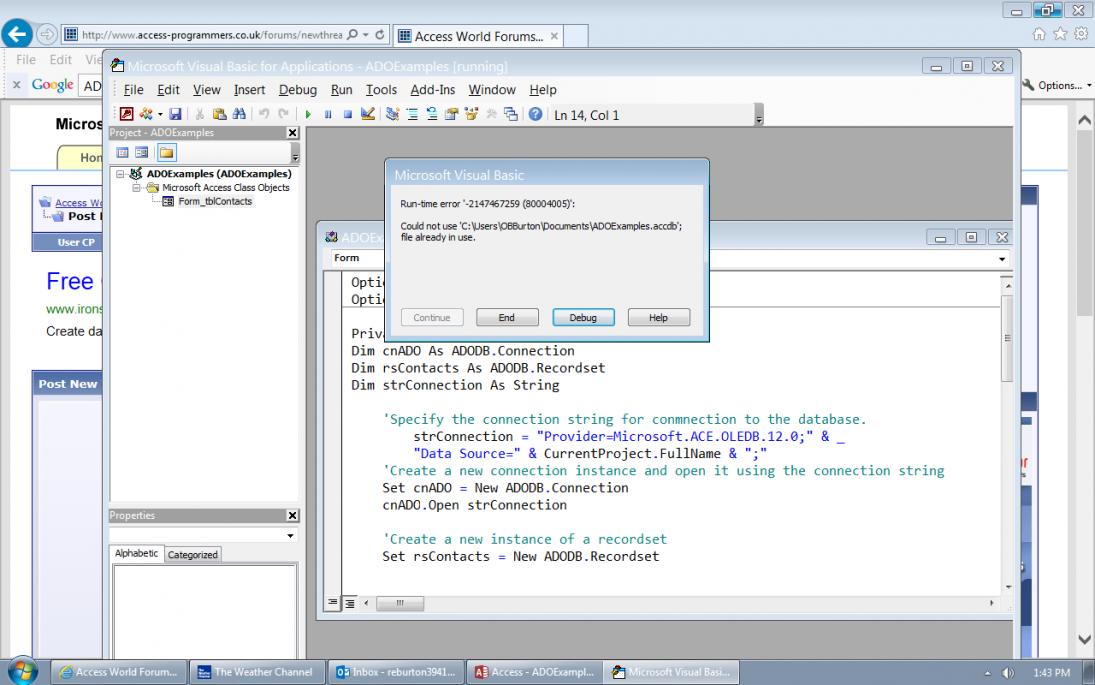
Task: Toggle Folders icon in Project panel
Action: tap(166, 152)
